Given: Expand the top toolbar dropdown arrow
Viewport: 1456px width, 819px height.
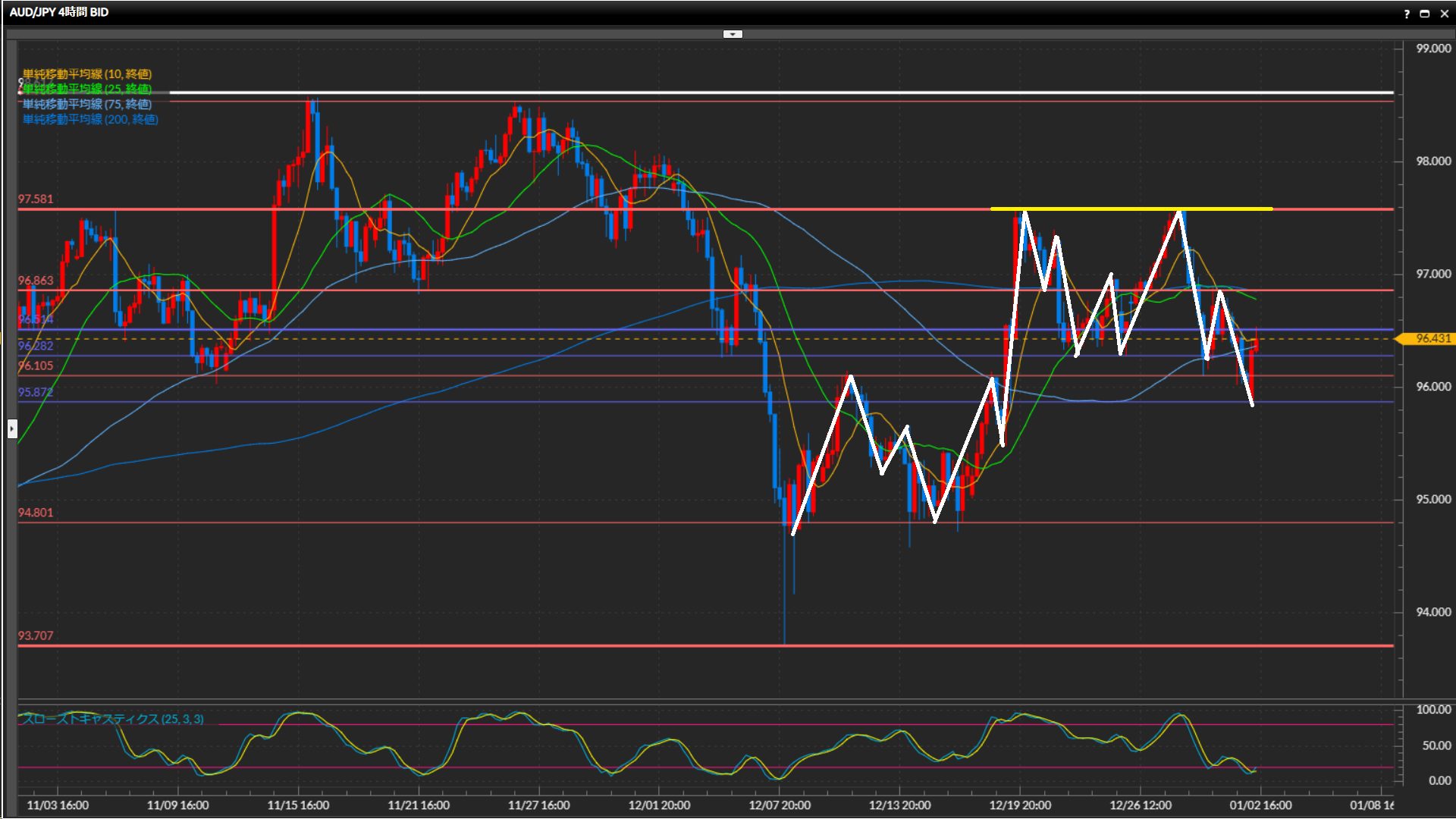Looking at the screenshot, I should (x=733, y=34).
